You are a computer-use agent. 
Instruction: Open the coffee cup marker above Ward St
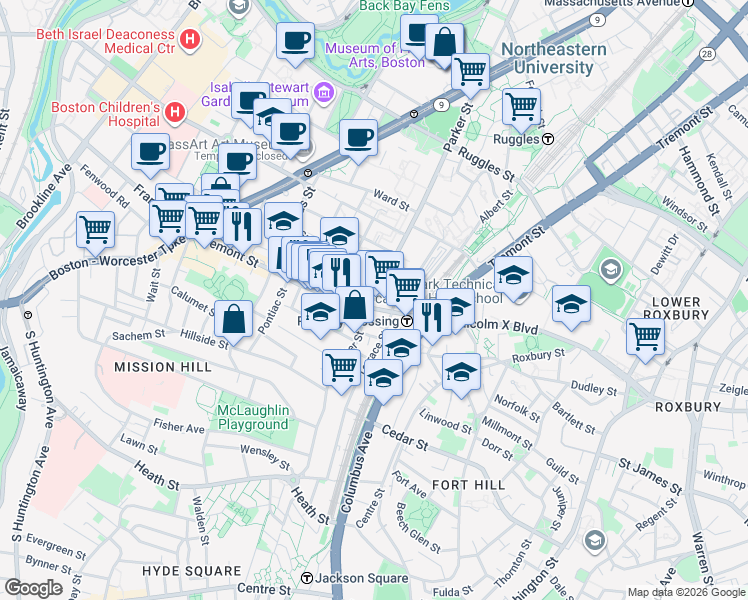[x=359, y=138]
